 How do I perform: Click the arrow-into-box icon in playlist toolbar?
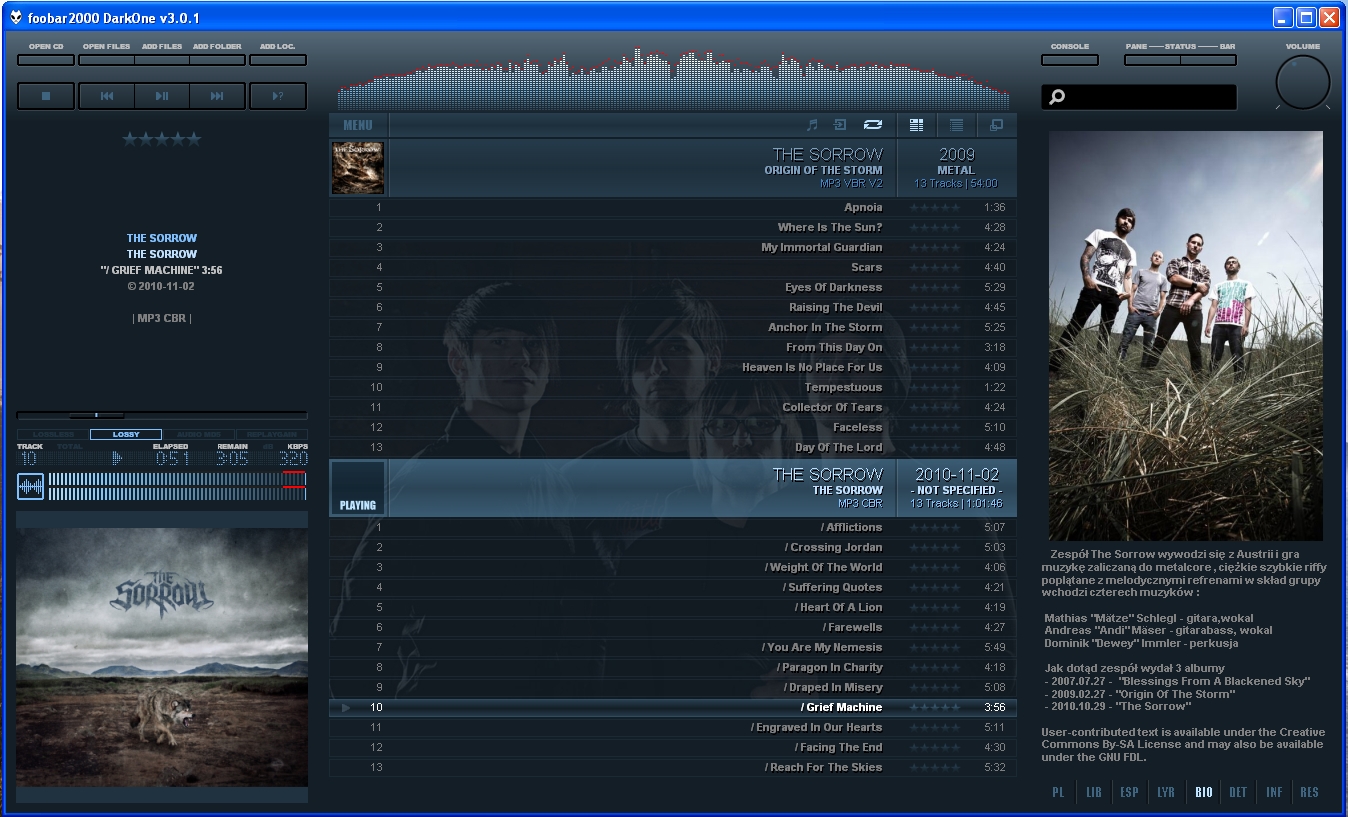[x=840, y=125]
